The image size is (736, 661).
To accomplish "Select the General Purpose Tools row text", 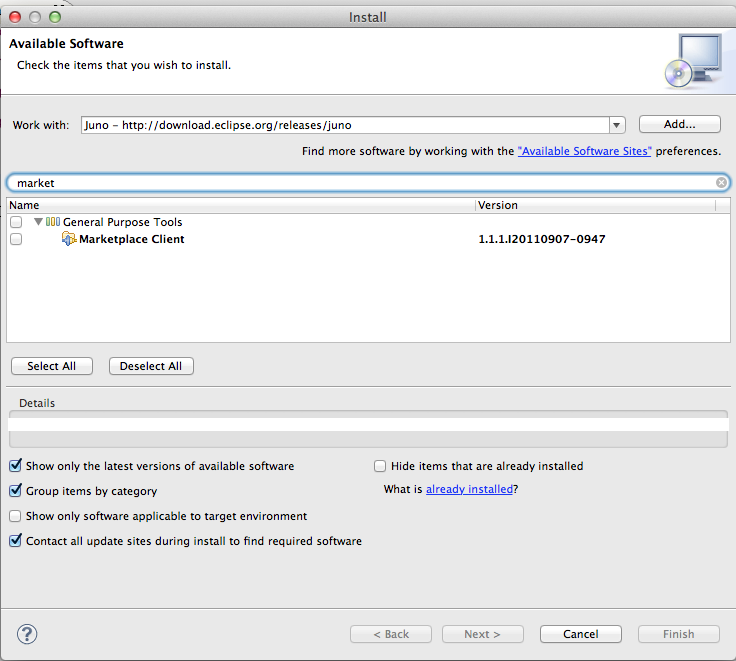I will [x=123, y=222].
